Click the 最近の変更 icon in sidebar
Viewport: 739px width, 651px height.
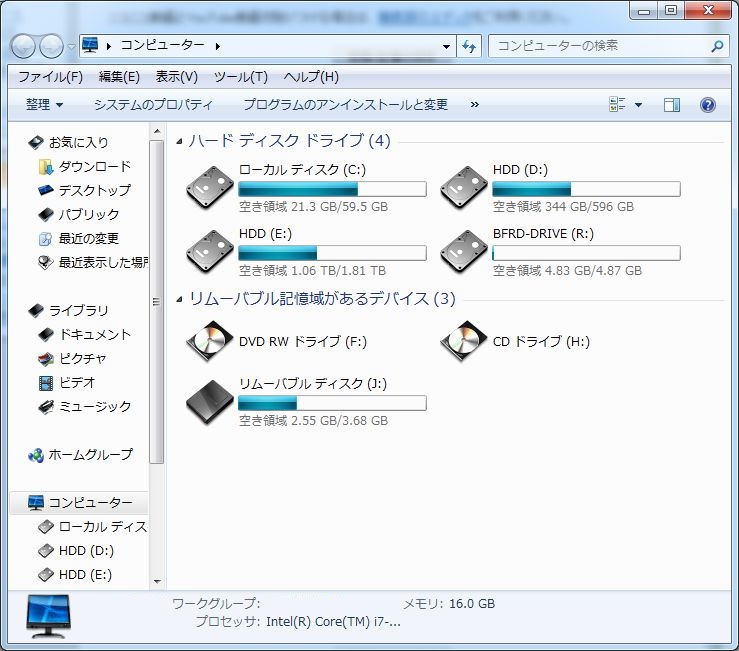coord(45,239)
